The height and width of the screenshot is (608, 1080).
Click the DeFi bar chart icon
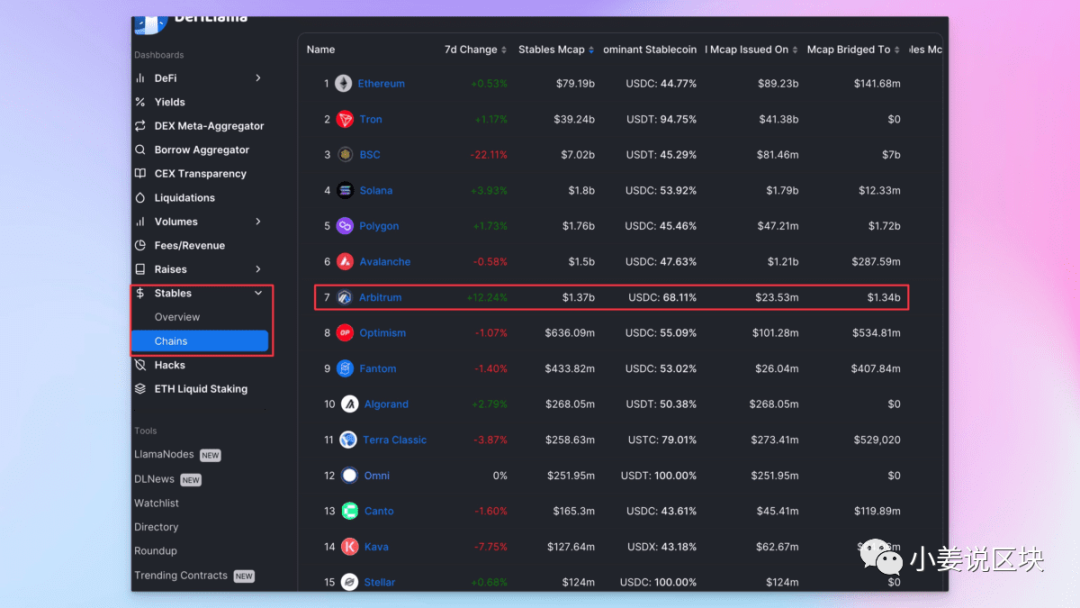141,78
